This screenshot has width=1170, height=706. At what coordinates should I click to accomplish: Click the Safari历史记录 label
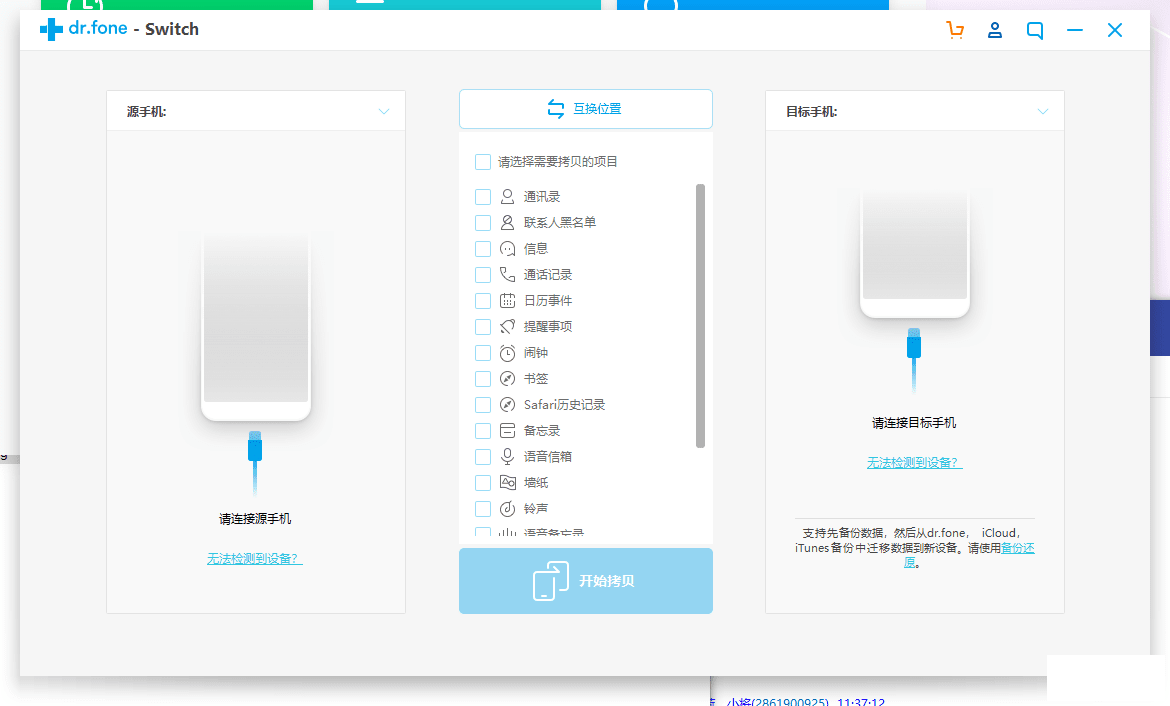[x=564, y=404]
